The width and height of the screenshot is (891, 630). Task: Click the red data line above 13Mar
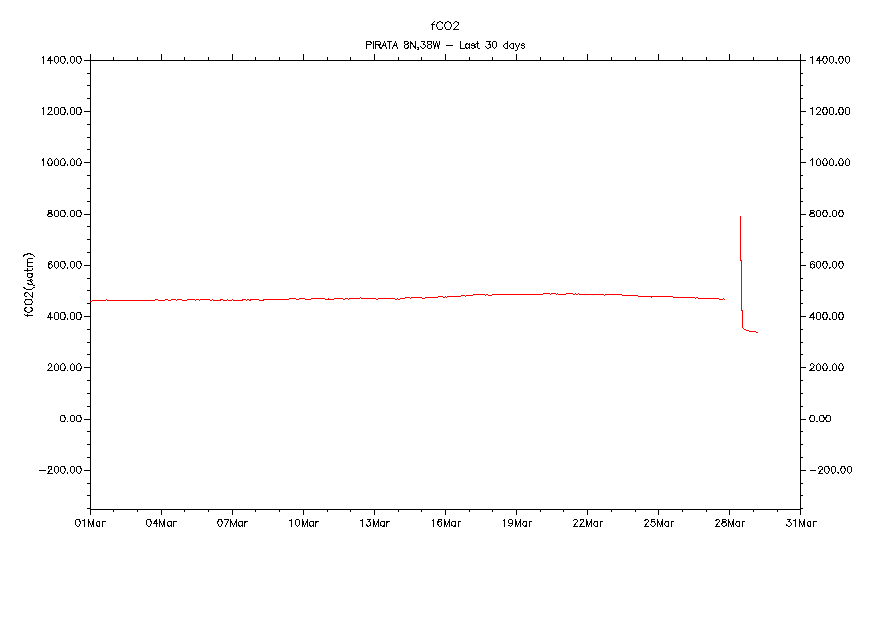(374, 298)
